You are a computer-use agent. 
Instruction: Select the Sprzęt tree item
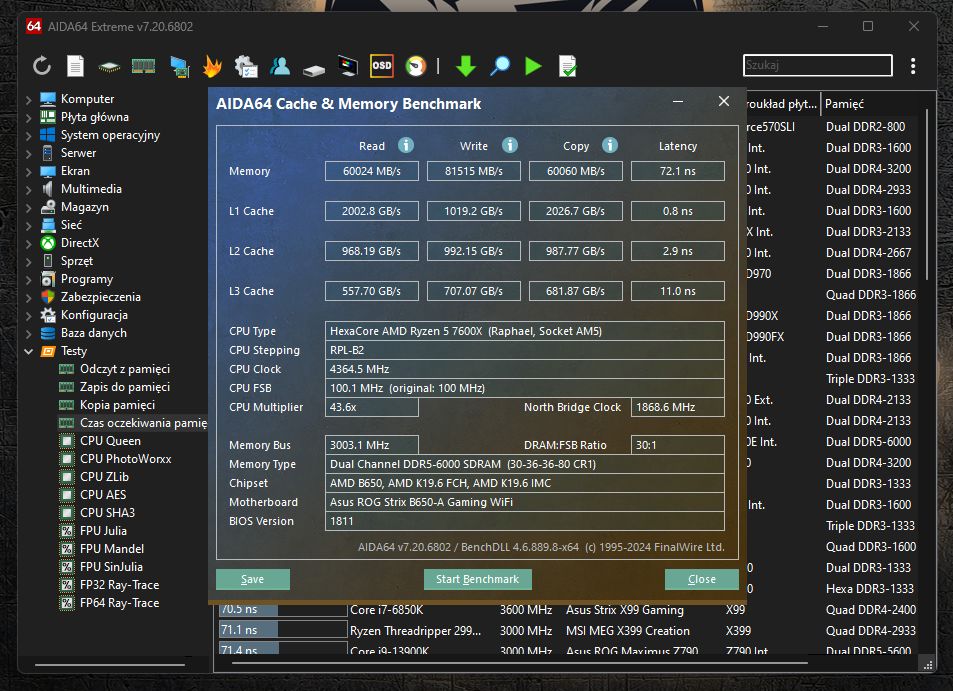tap(77, 261)
